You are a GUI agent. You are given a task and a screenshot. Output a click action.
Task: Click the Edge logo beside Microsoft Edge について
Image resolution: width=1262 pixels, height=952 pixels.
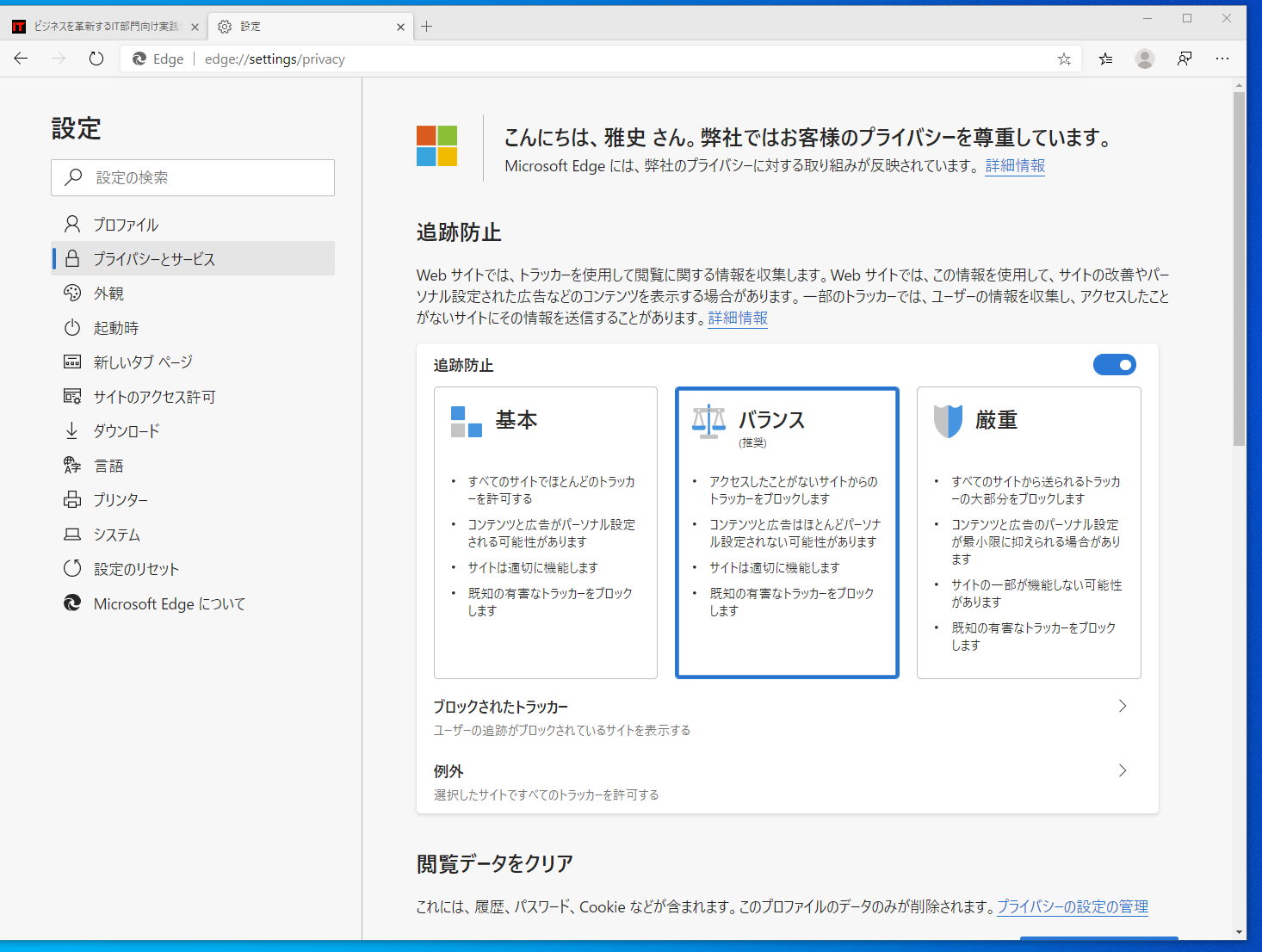72,603
